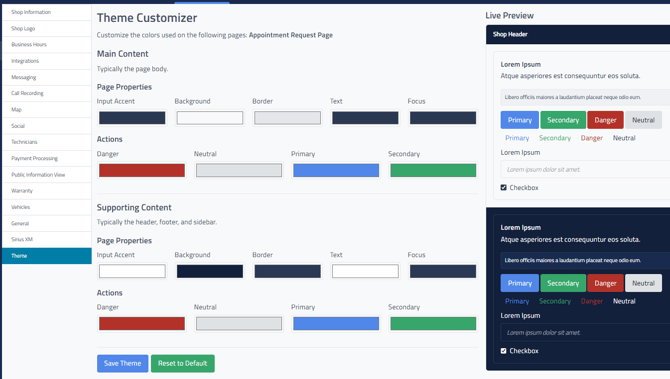
Task: Open Shop Information settings
Action: [x=46, y=12]
